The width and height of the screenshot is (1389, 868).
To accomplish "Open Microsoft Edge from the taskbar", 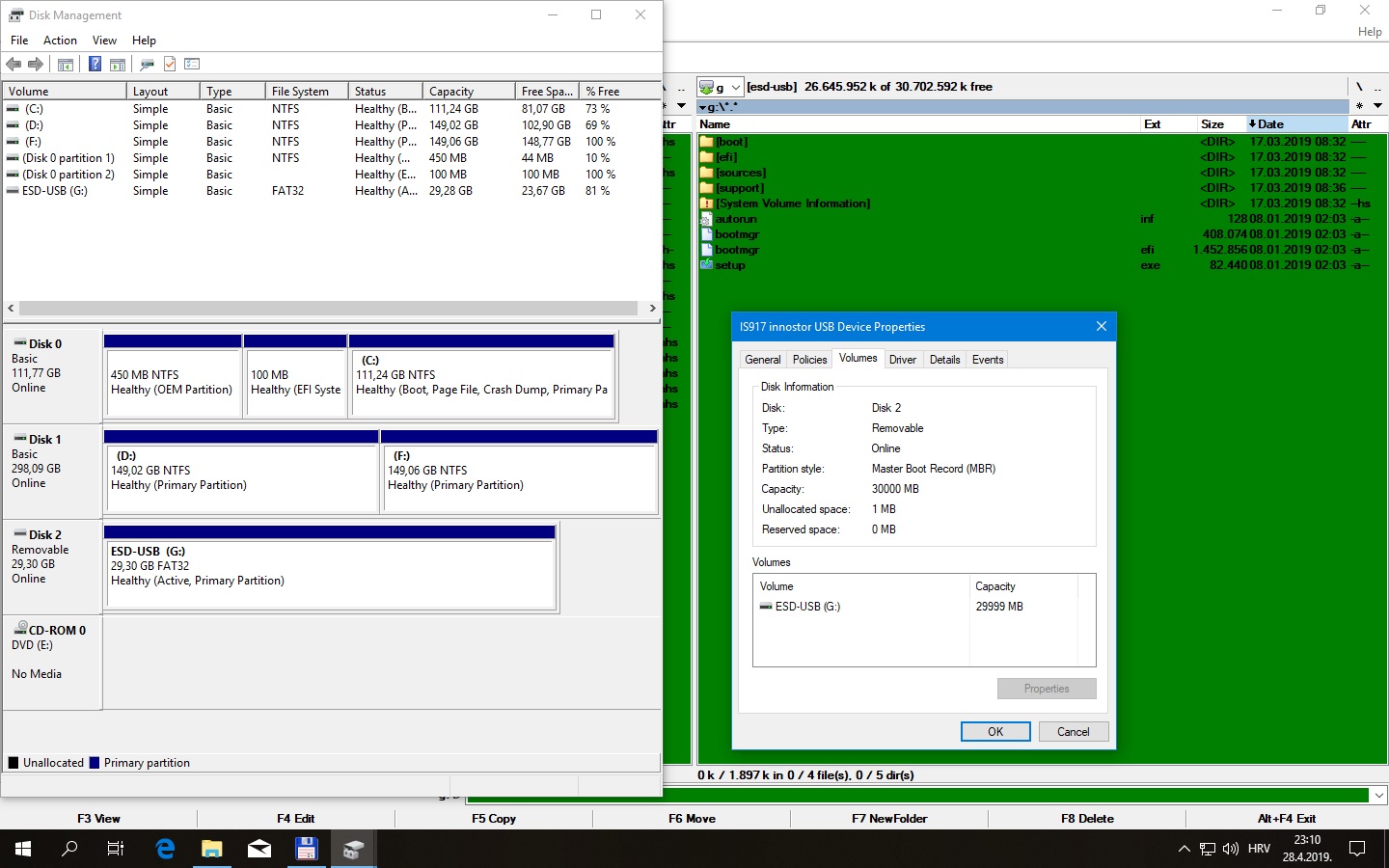I will [x=165, y=849].
